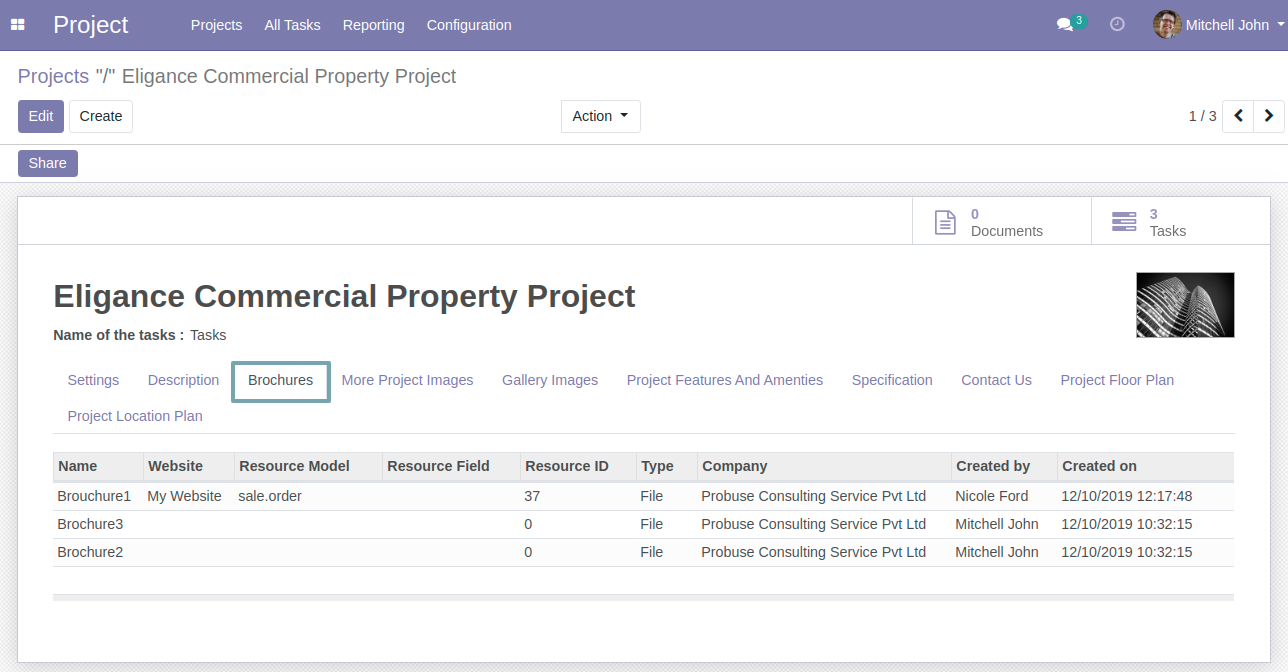Sort by the Created on column header

pyautogui.click(x=1145, y=466)
